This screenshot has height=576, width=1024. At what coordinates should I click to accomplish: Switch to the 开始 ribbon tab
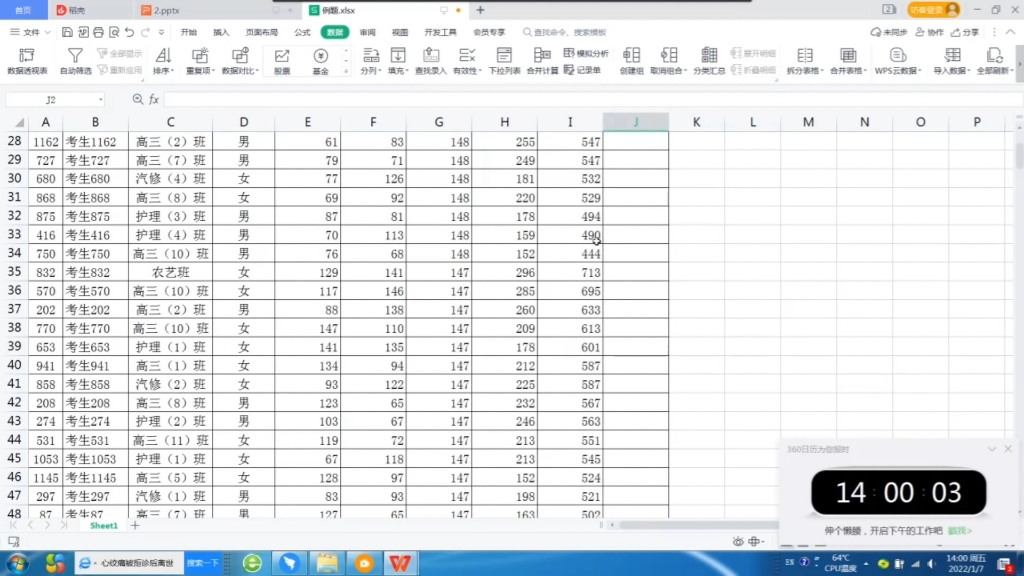click(x=190, y=31)
